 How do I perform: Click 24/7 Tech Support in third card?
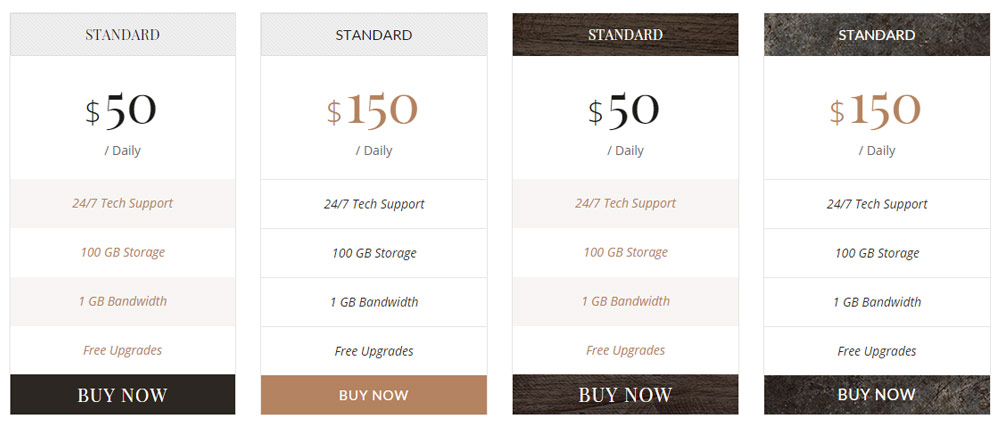tap(626, 204)
